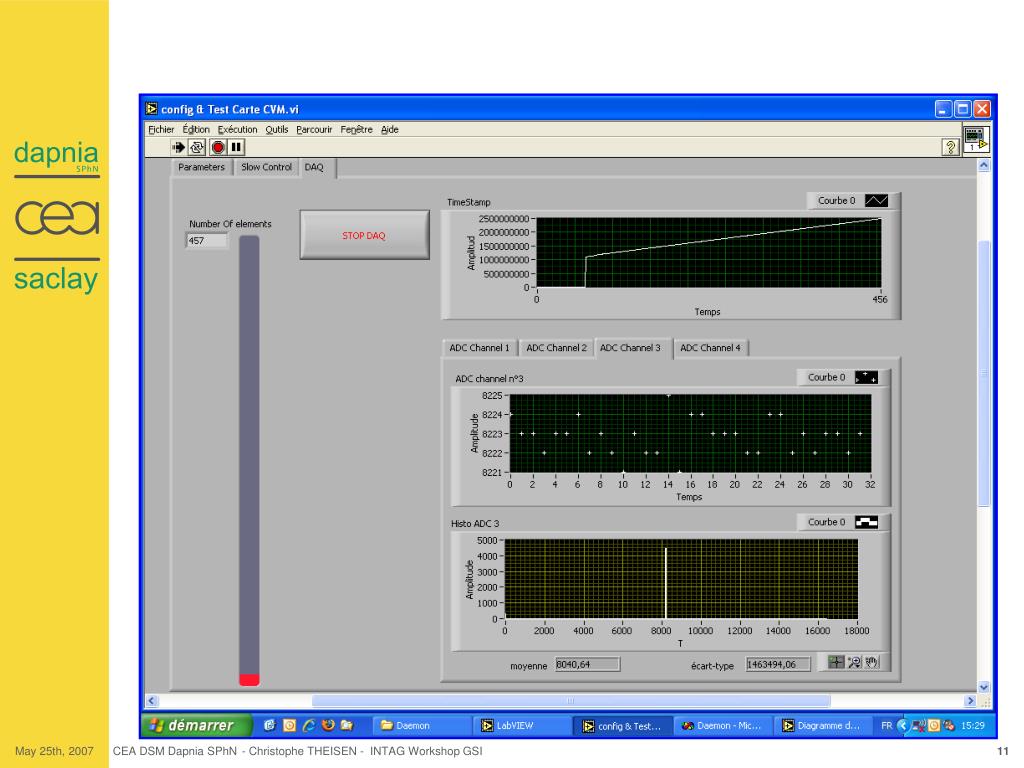Click the VI icon pane at top right
Image resolution: width=1024 pixels, height=768 pixels.
pos(976,139)
